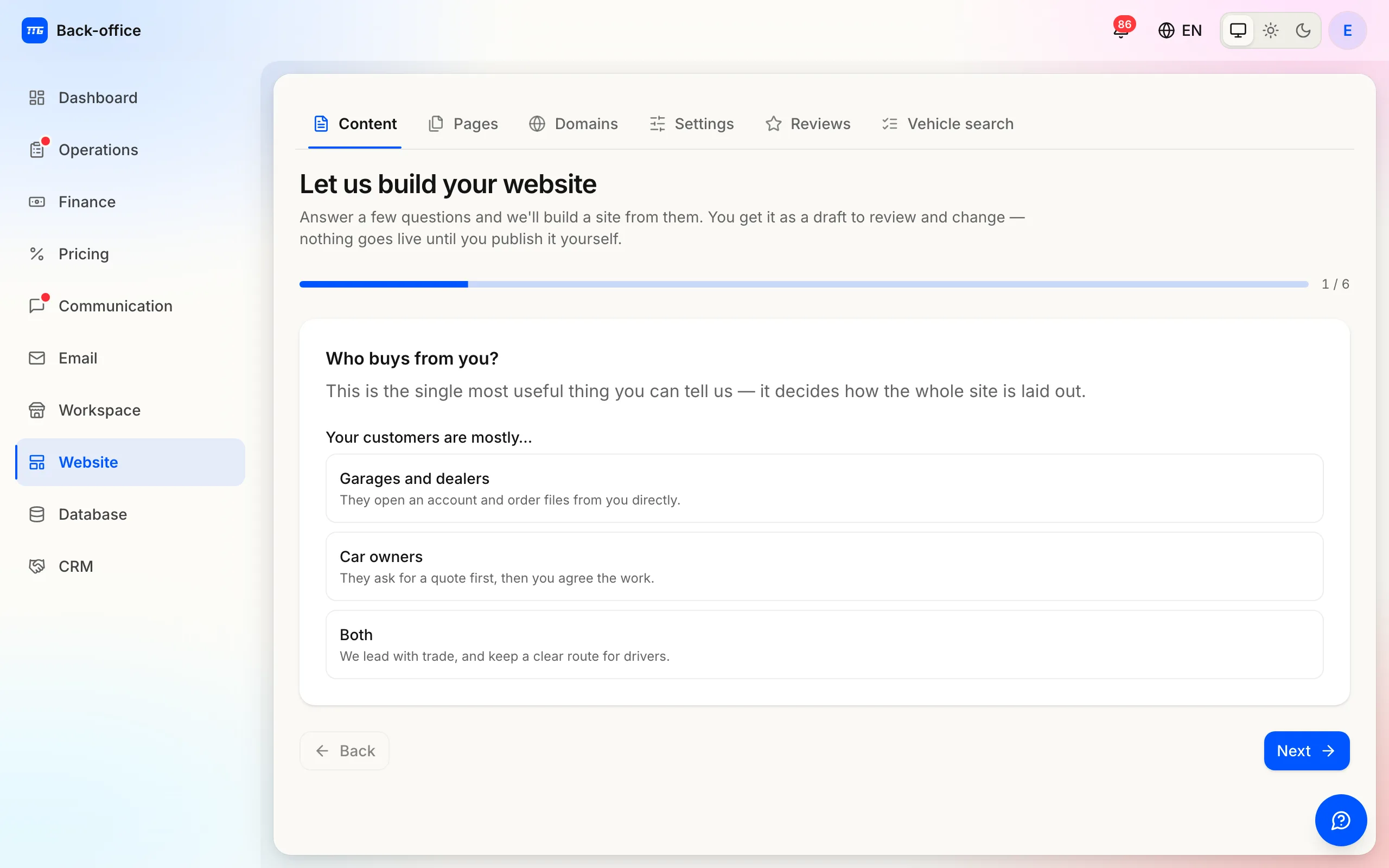Switch to dark theme moon icon
Screen dimensions: 1389x868
tap(1303, 30)
